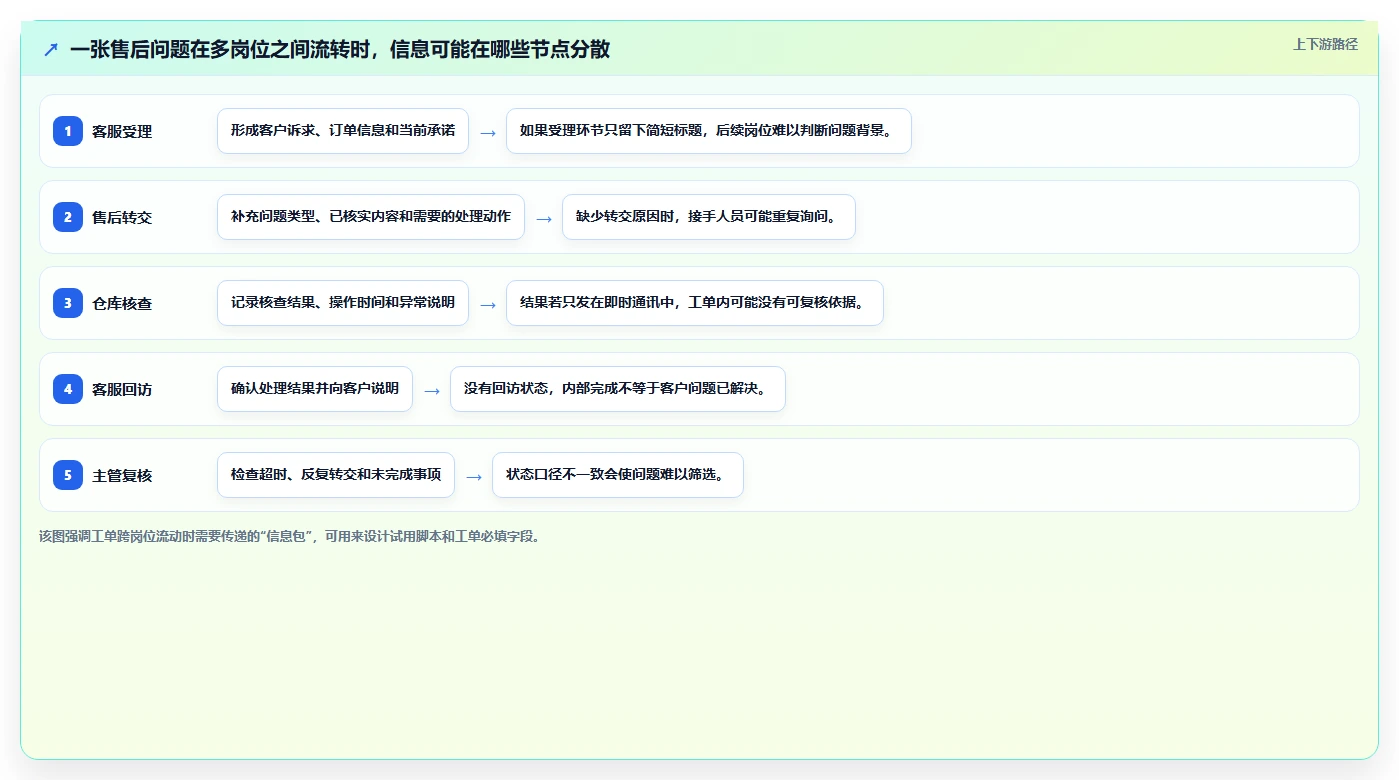This screenshot has height=780, width=1399.
Task: Select the 客服受理 step label
Action: coord(122,131)
